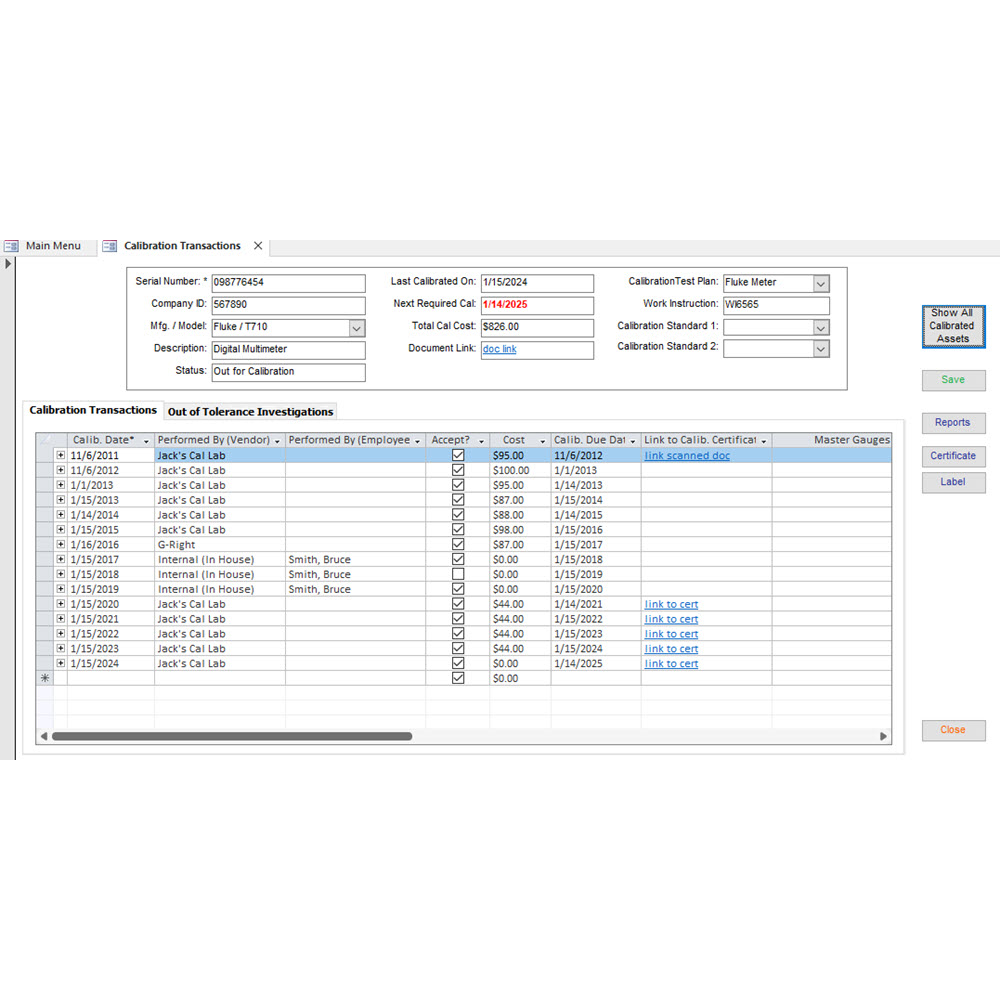This screenshot has width=1000, height=1000.
Task: Select the Calibration Transactions subform tab
Action: [x=93, y=409]
